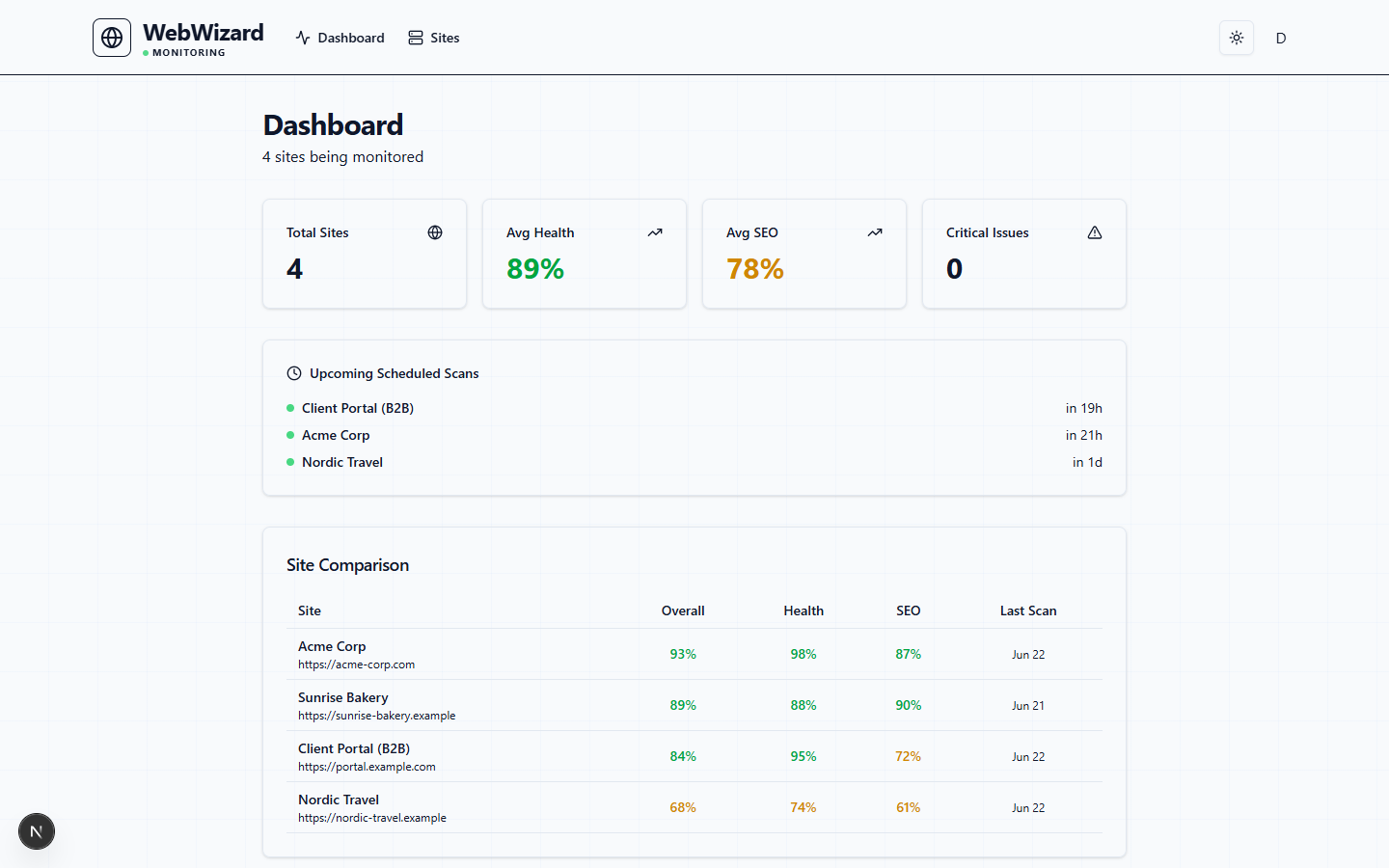Viewport: 1389px width, 868px height.
Task: Open the user avatar D menu
Action: (x=1281, y=38)
